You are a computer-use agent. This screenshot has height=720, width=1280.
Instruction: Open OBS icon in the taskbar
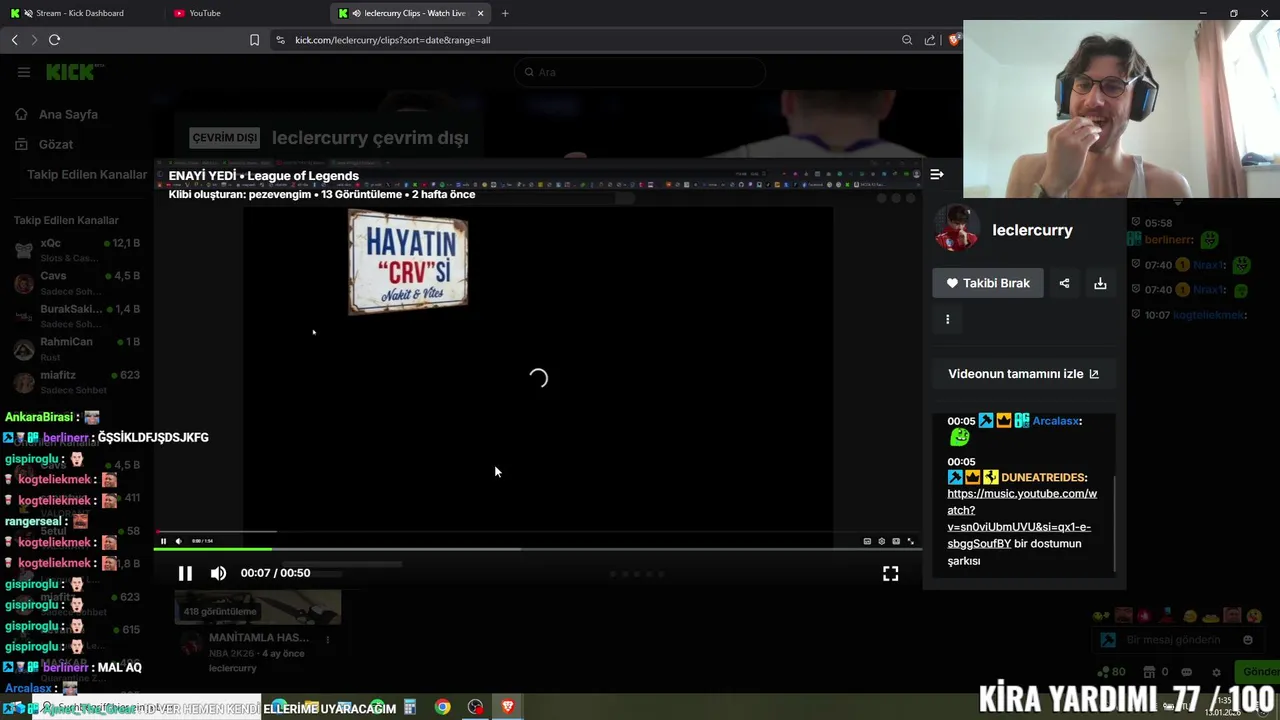475,707
